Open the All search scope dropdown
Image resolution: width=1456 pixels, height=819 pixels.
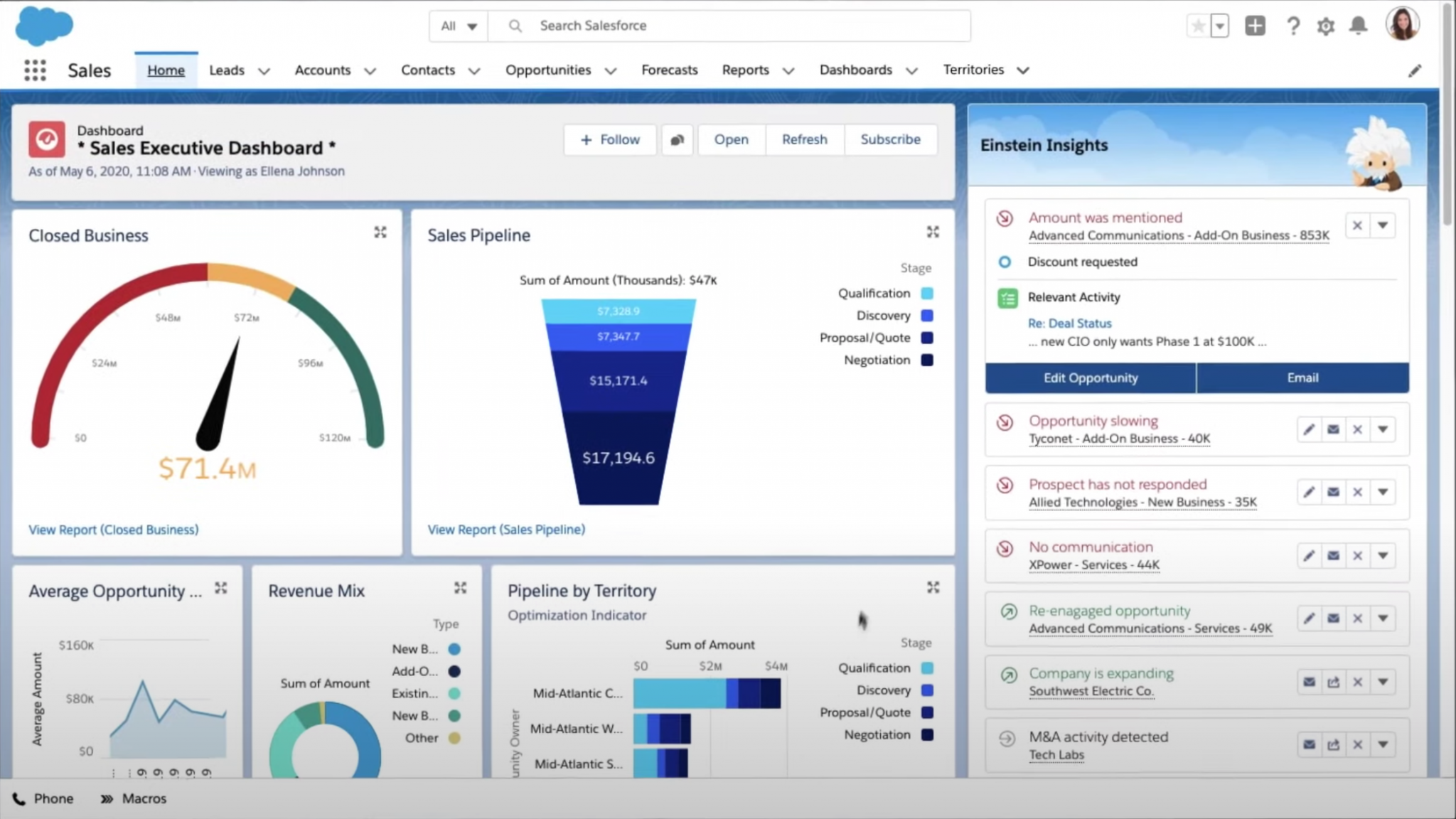[x=459, y=26]
